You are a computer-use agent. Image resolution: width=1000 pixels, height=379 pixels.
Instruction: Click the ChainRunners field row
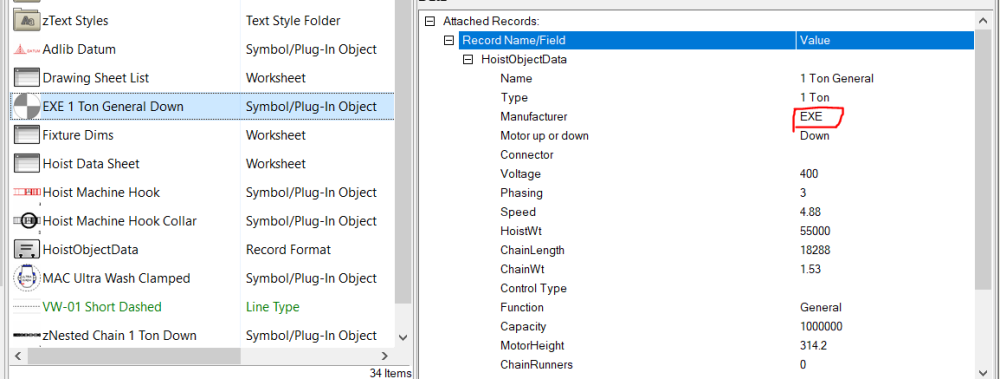click(x=536, y=365)
